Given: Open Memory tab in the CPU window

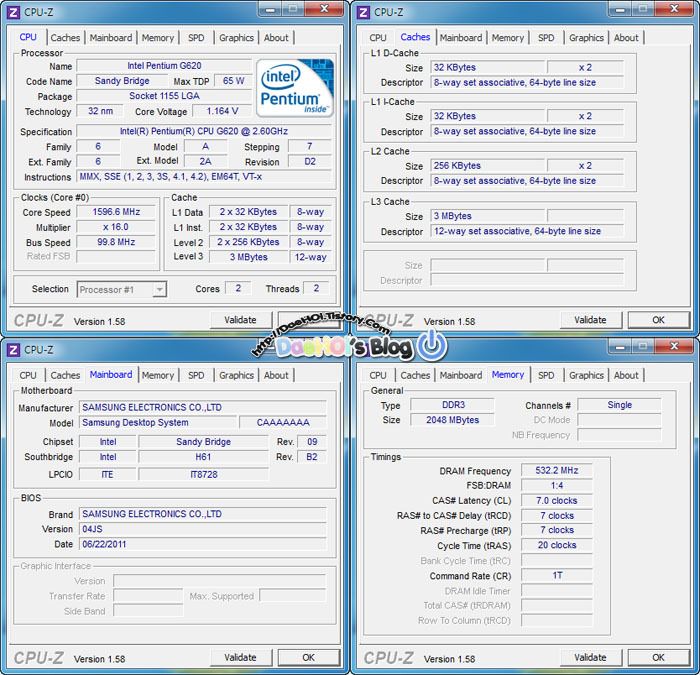Looking at the screenshot, I should click(158, 38).
